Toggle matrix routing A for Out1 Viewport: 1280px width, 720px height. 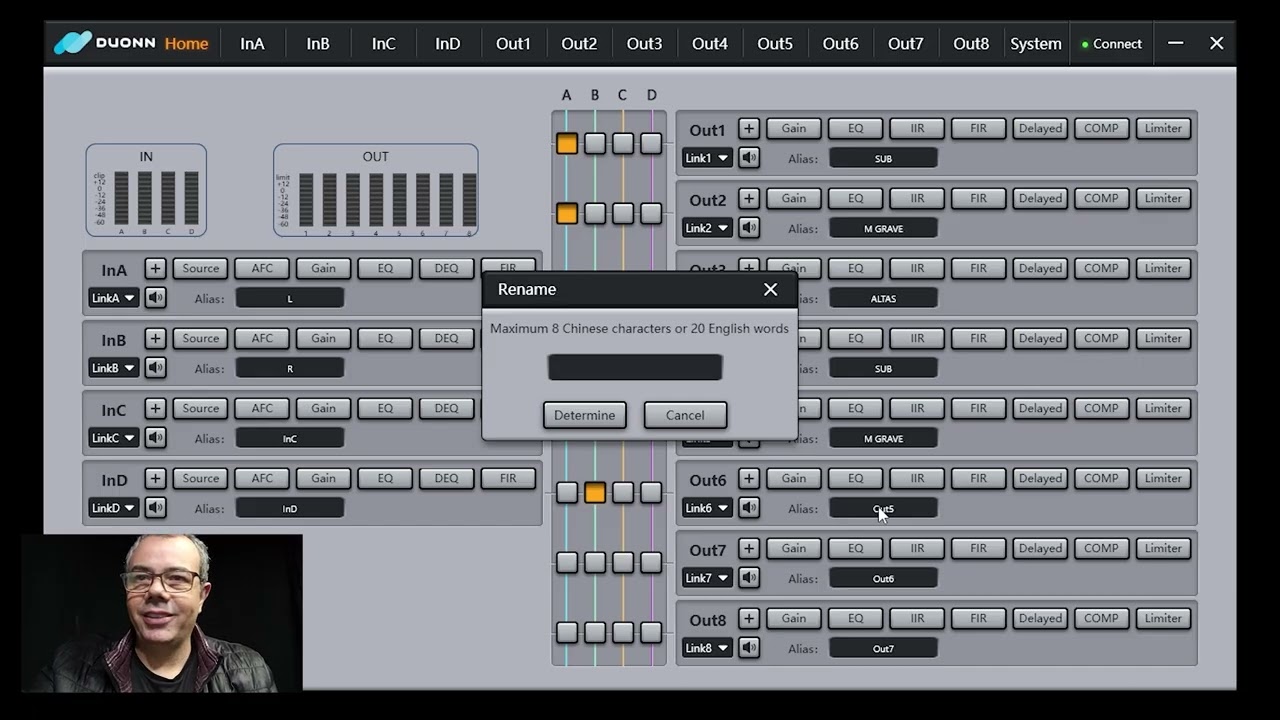point(567,143)
